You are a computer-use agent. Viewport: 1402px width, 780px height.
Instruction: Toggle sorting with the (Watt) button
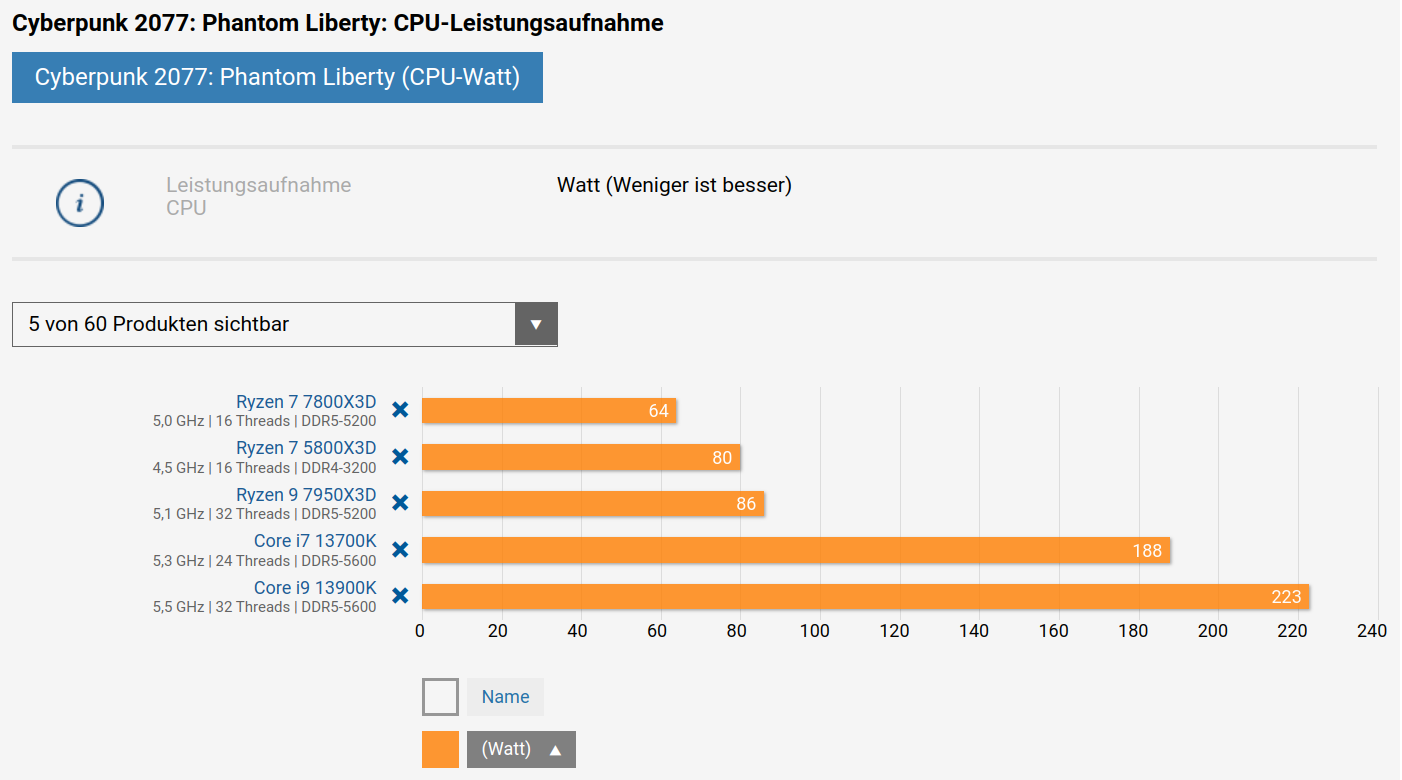click(x=521, y=749)
